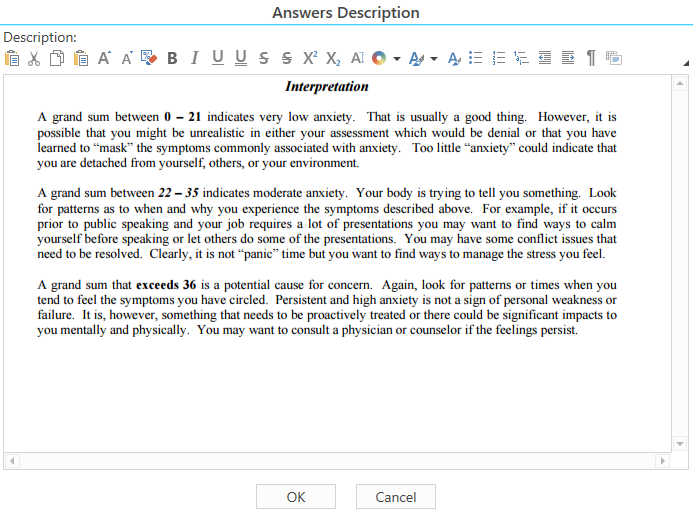Click the quoted word "panic" in second paragraph
This screenshot has height=518, width=694.
click(258, 254)
